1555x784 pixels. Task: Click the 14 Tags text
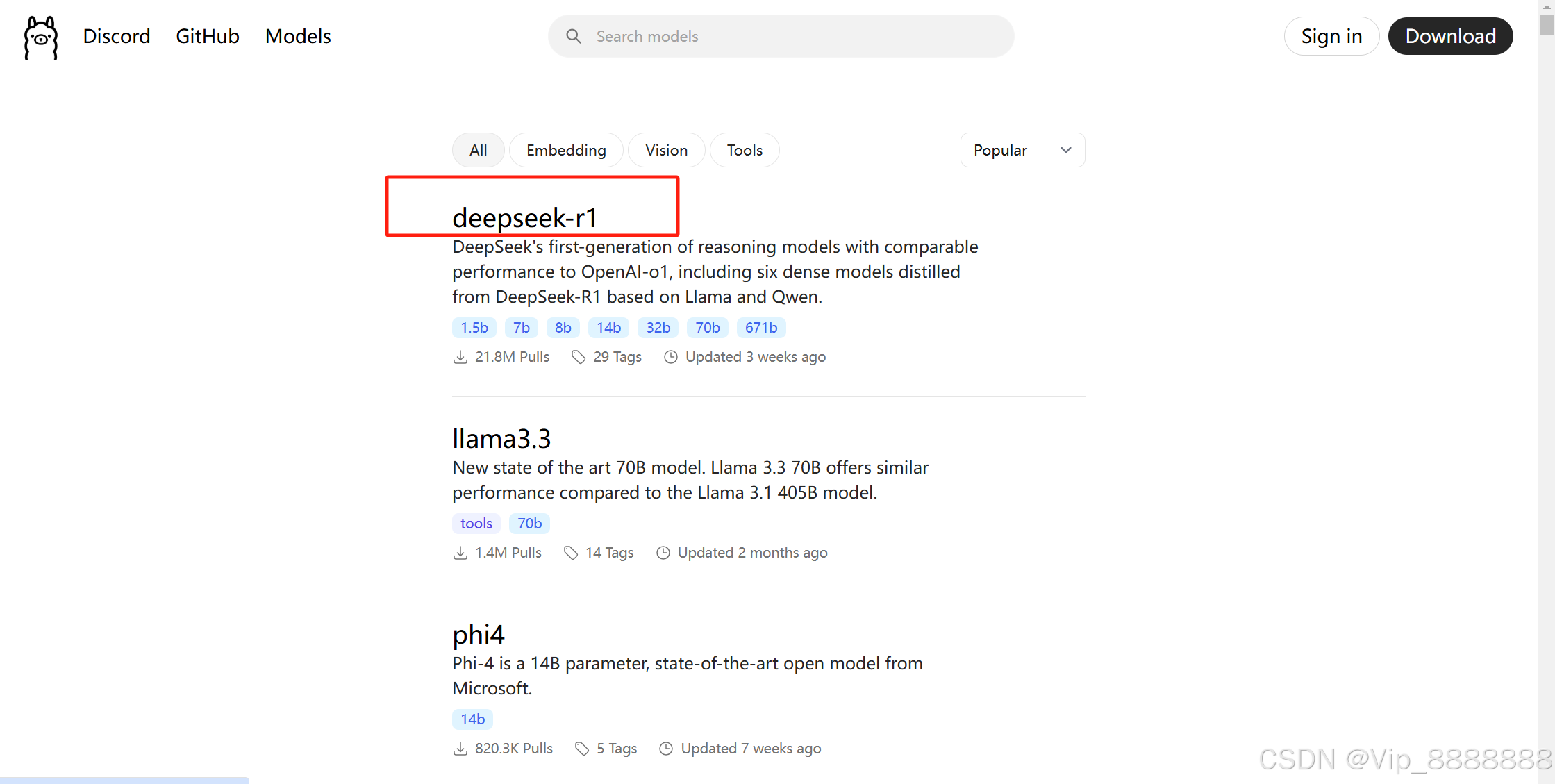pyautogui.click(x=610, y=553)
